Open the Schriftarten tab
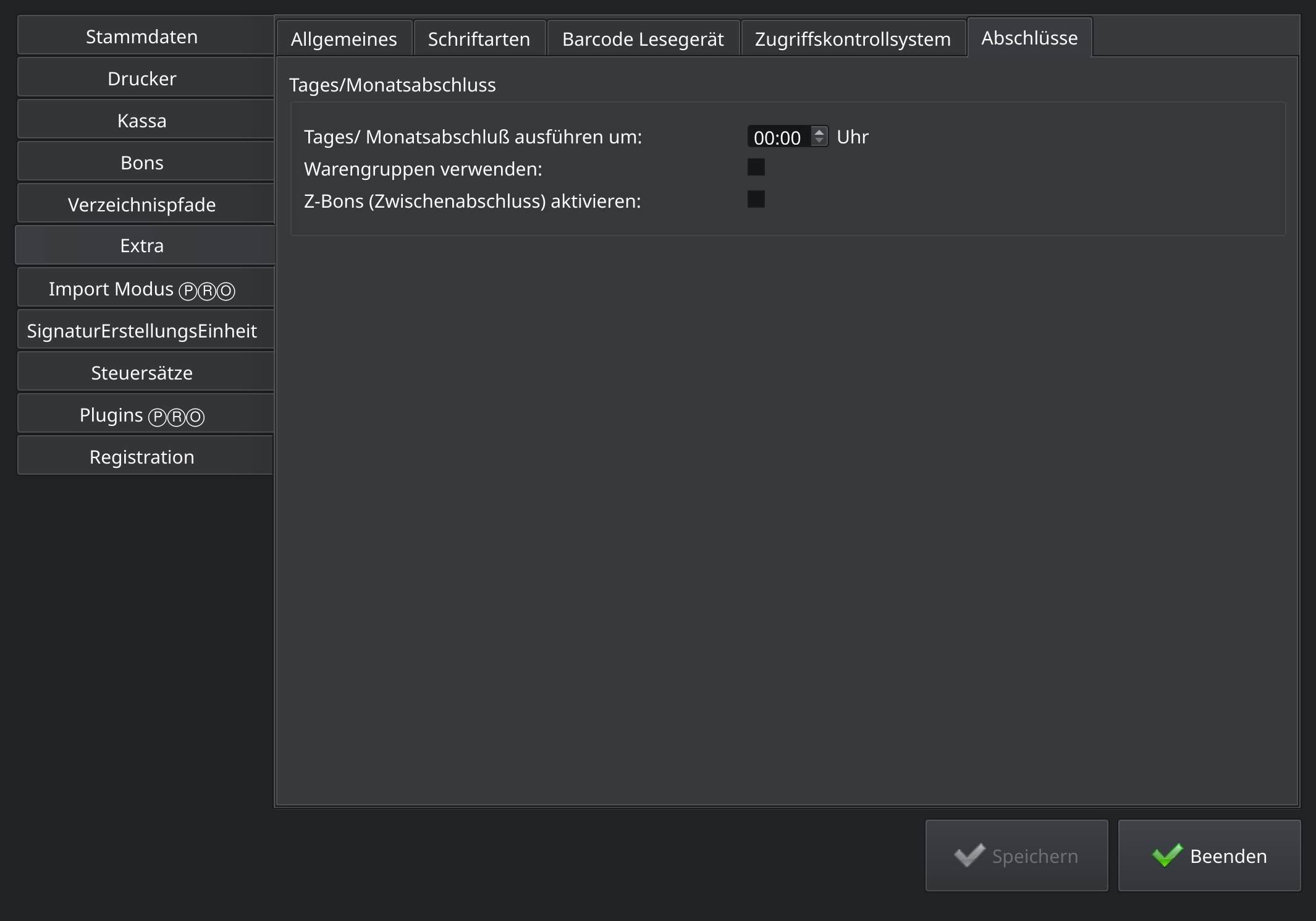 click(x=479, y=38)
